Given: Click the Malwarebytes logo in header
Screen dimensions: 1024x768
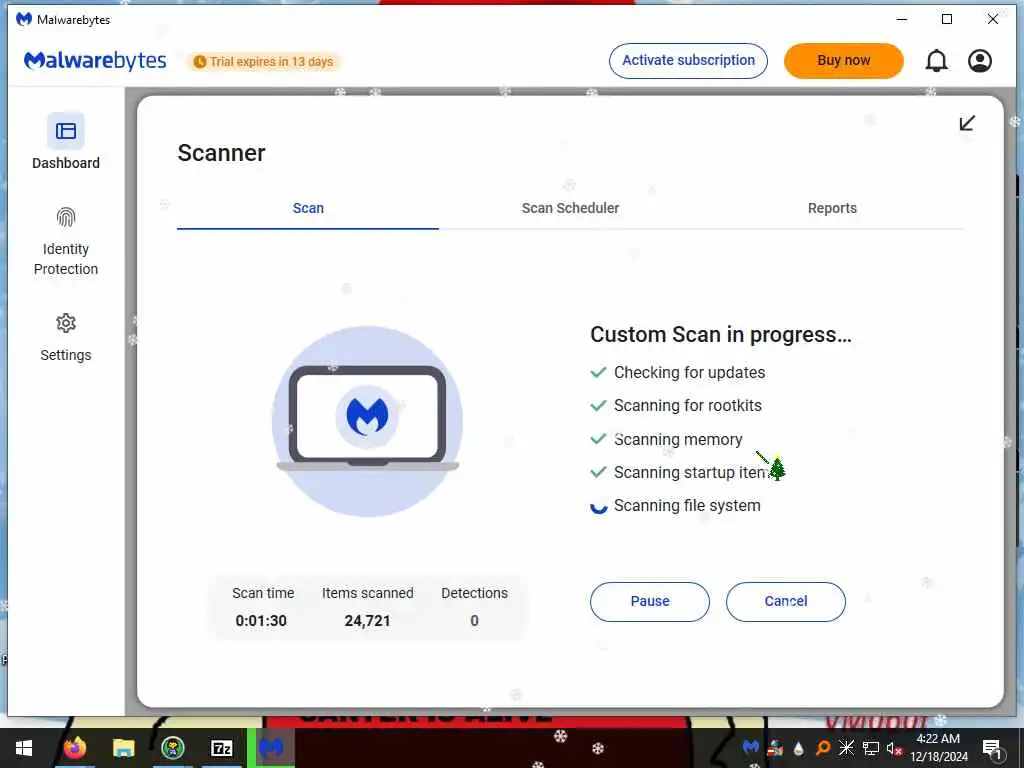Looking at the screenshot, I should click(95, 61).
